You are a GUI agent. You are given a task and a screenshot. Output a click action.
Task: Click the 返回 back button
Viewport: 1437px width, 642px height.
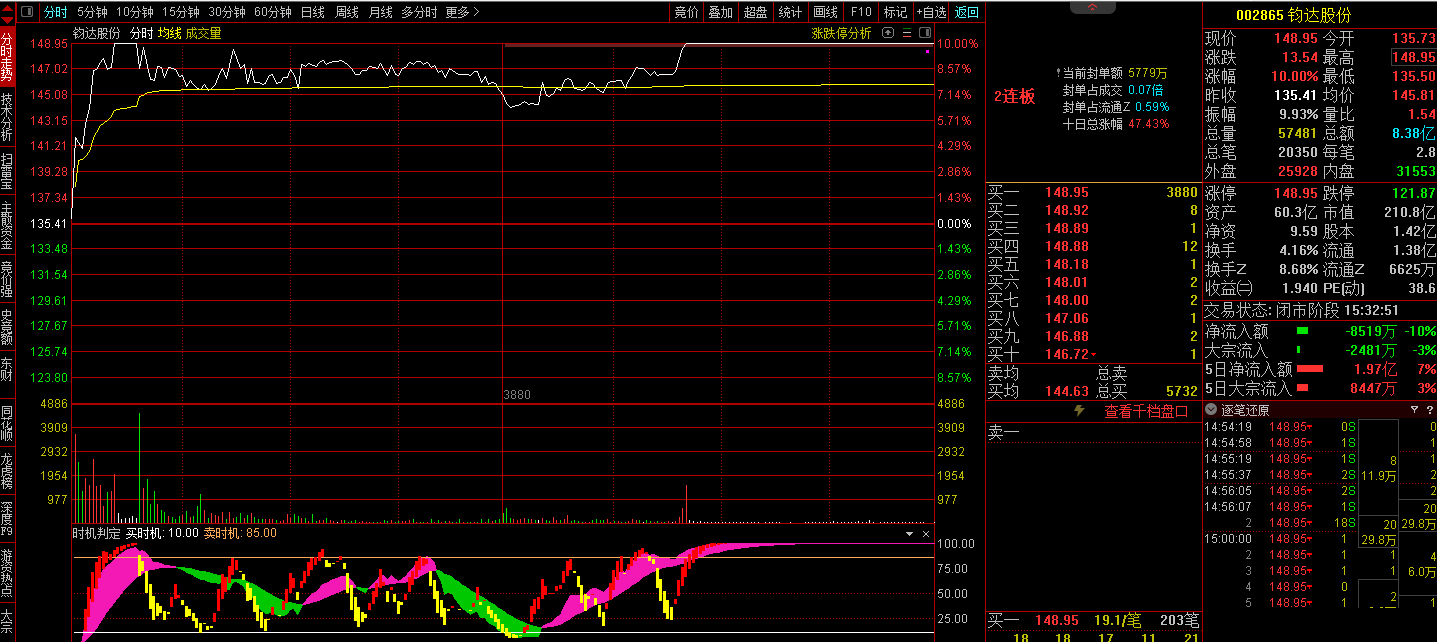[x=967, y=12]
